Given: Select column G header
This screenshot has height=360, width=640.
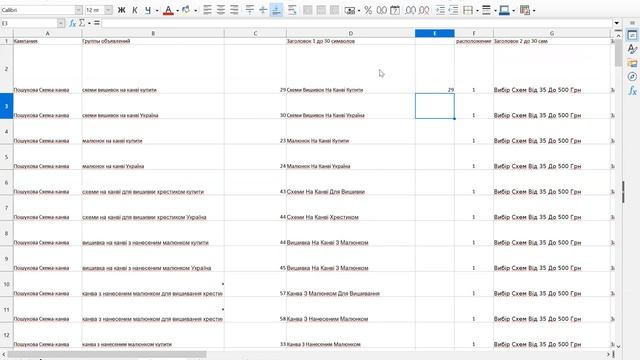Looking at the screenshot, I should pyautogui.click(x=551, y=33).
